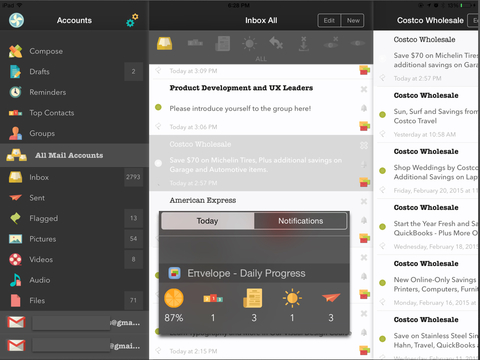Open the Drafts folder
Viewport: 480px width, 360px height.
pyautogui.click(x=74, y=72)
